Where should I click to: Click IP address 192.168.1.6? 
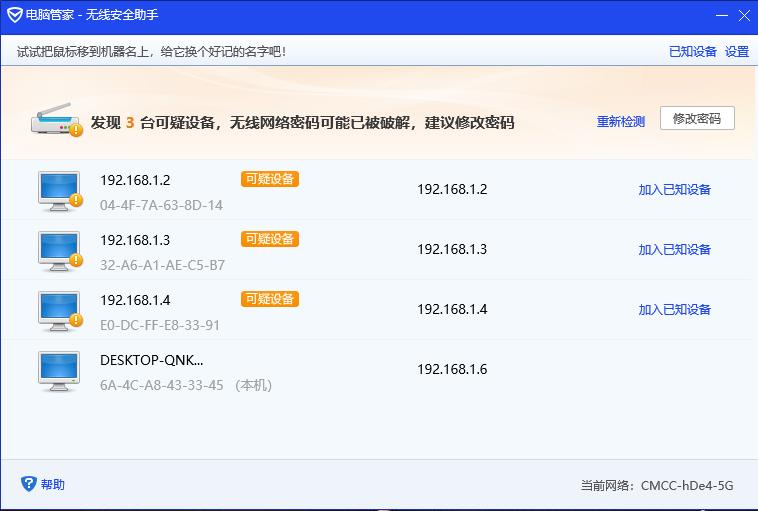[x=452, y=369]
